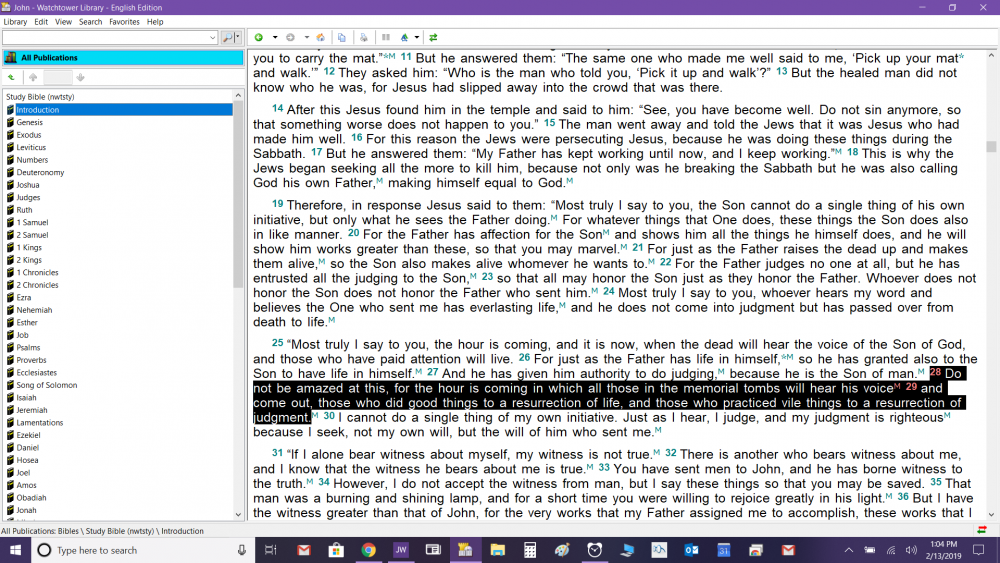
Task: Click the down arrow in navigation pane
Action: point(80,77)
